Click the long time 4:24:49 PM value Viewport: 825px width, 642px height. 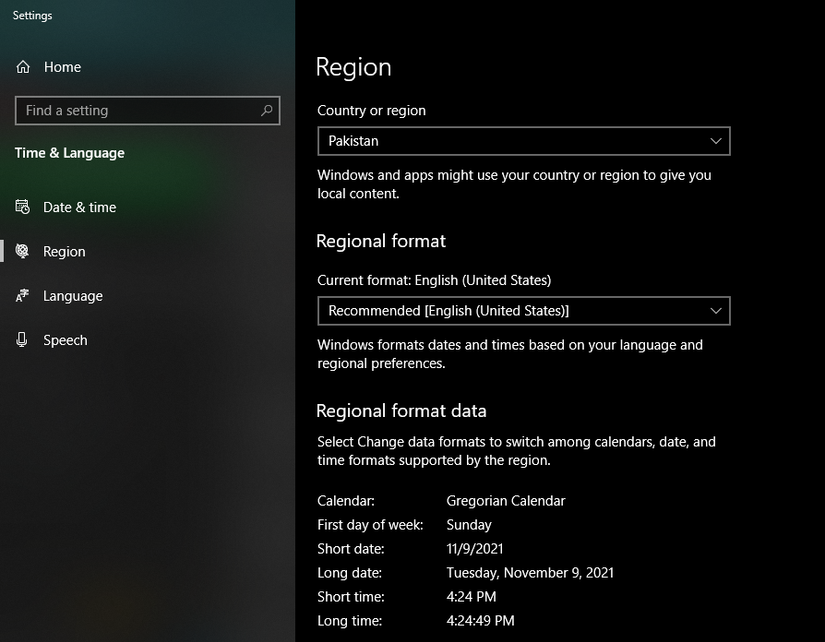click(480, 621)
